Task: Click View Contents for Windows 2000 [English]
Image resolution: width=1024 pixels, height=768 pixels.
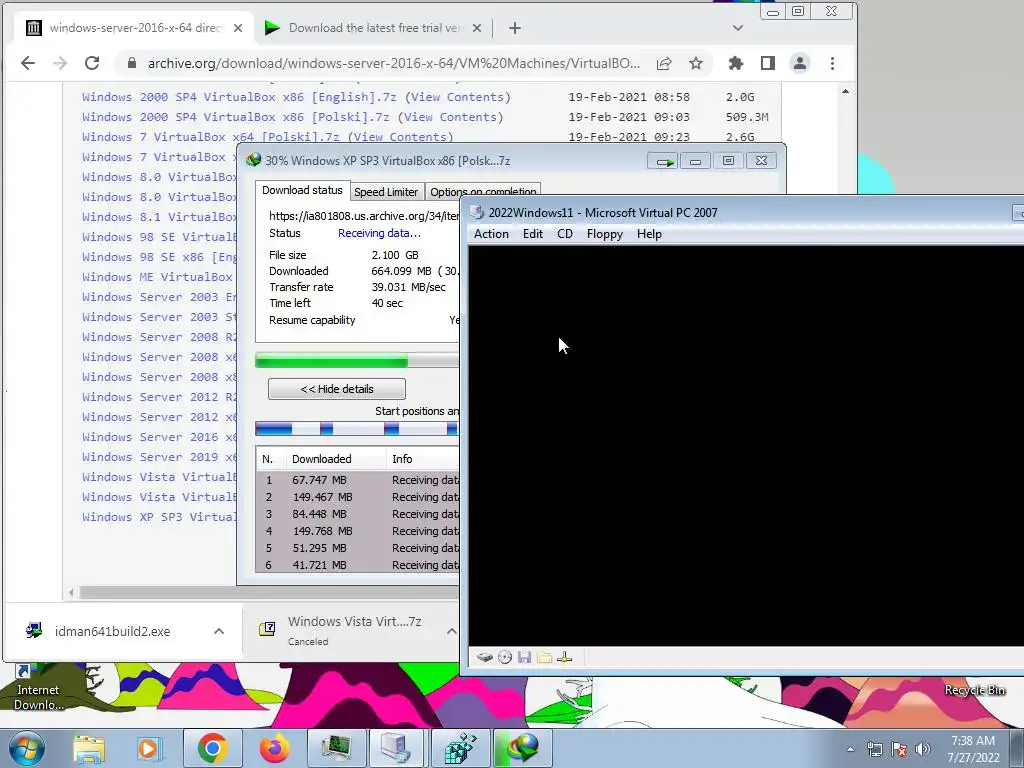Action: (x=458, y=97)
